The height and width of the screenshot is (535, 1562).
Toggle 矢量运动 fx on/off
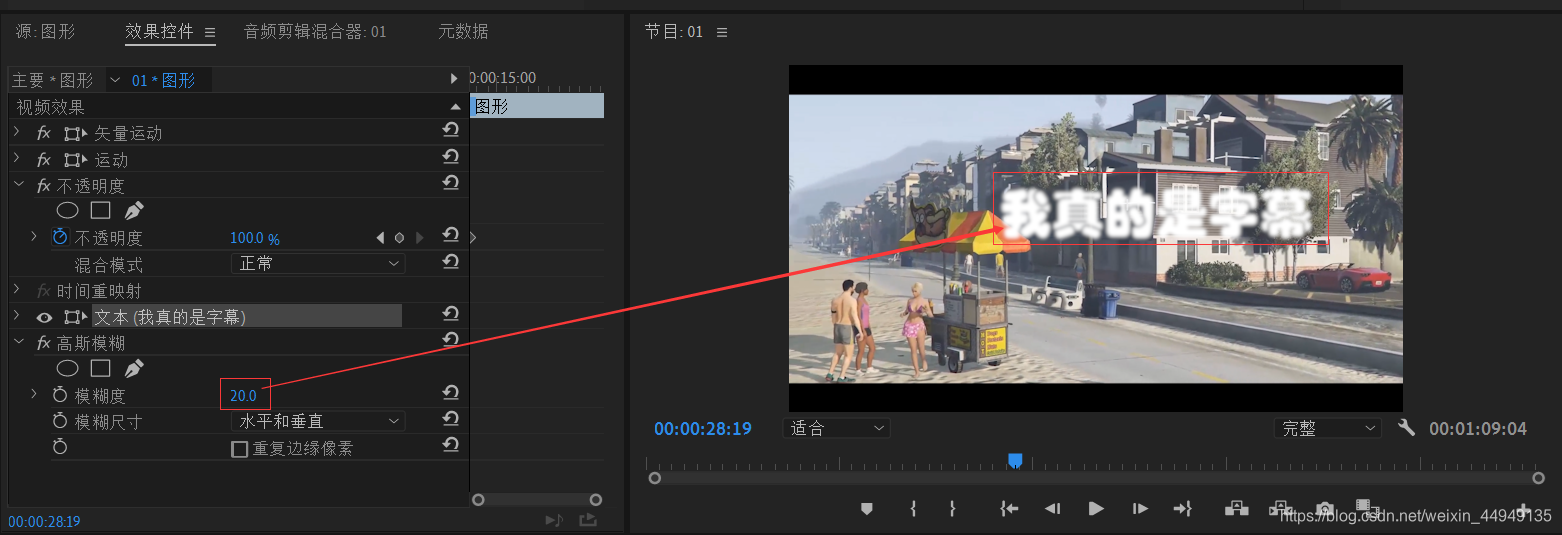[x=43, y=133]
